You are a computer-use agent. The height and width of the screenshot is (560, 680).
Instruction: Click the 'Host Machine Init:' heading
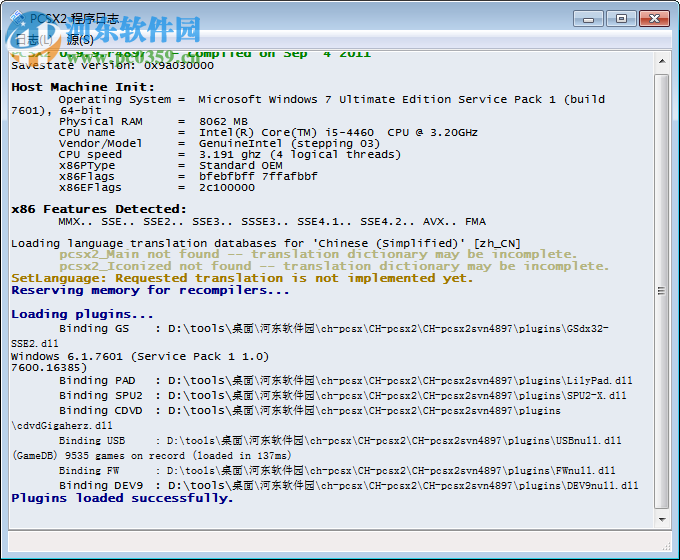coord(82,87)
